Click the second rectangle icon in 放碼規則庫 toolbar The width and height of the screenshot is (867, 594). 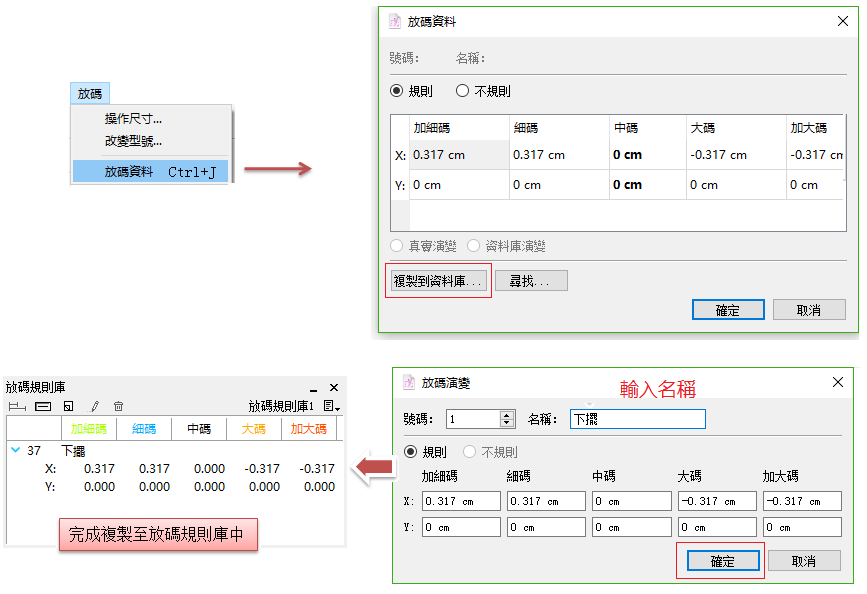[43, 406]
